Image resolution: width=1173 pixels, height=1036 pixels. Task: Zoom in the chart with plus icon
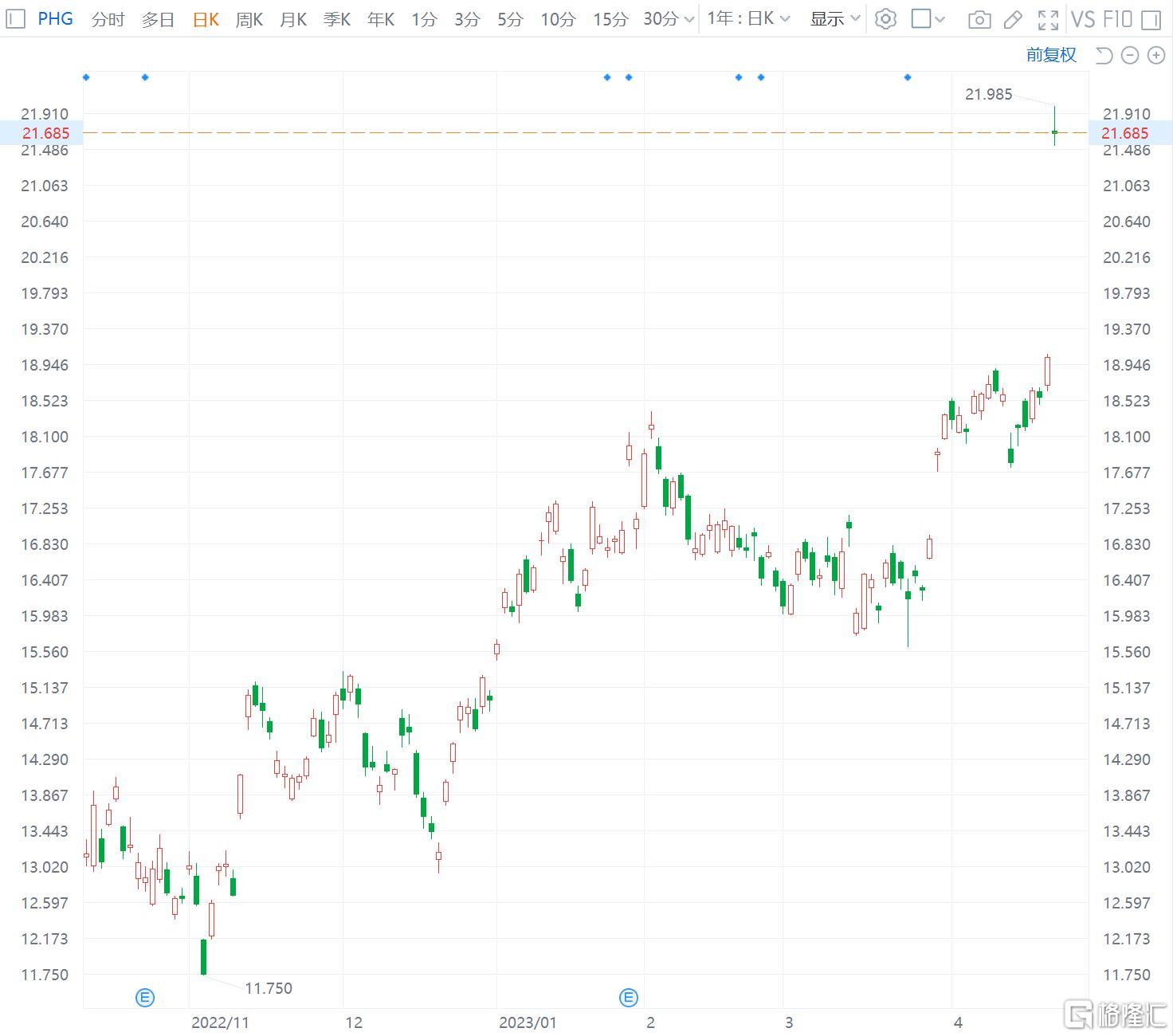(1156, 55)
